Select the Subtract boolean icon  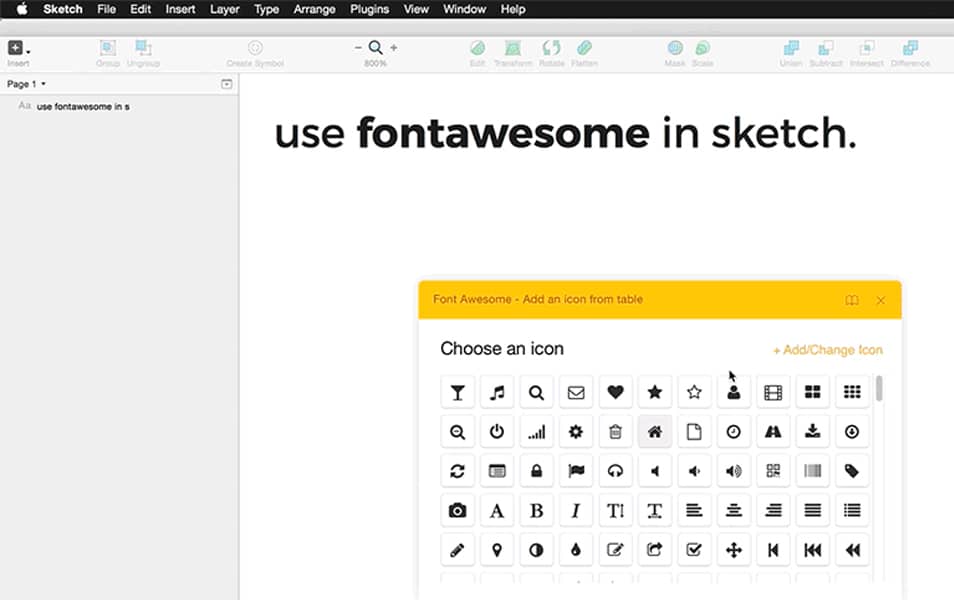(826, 47)
